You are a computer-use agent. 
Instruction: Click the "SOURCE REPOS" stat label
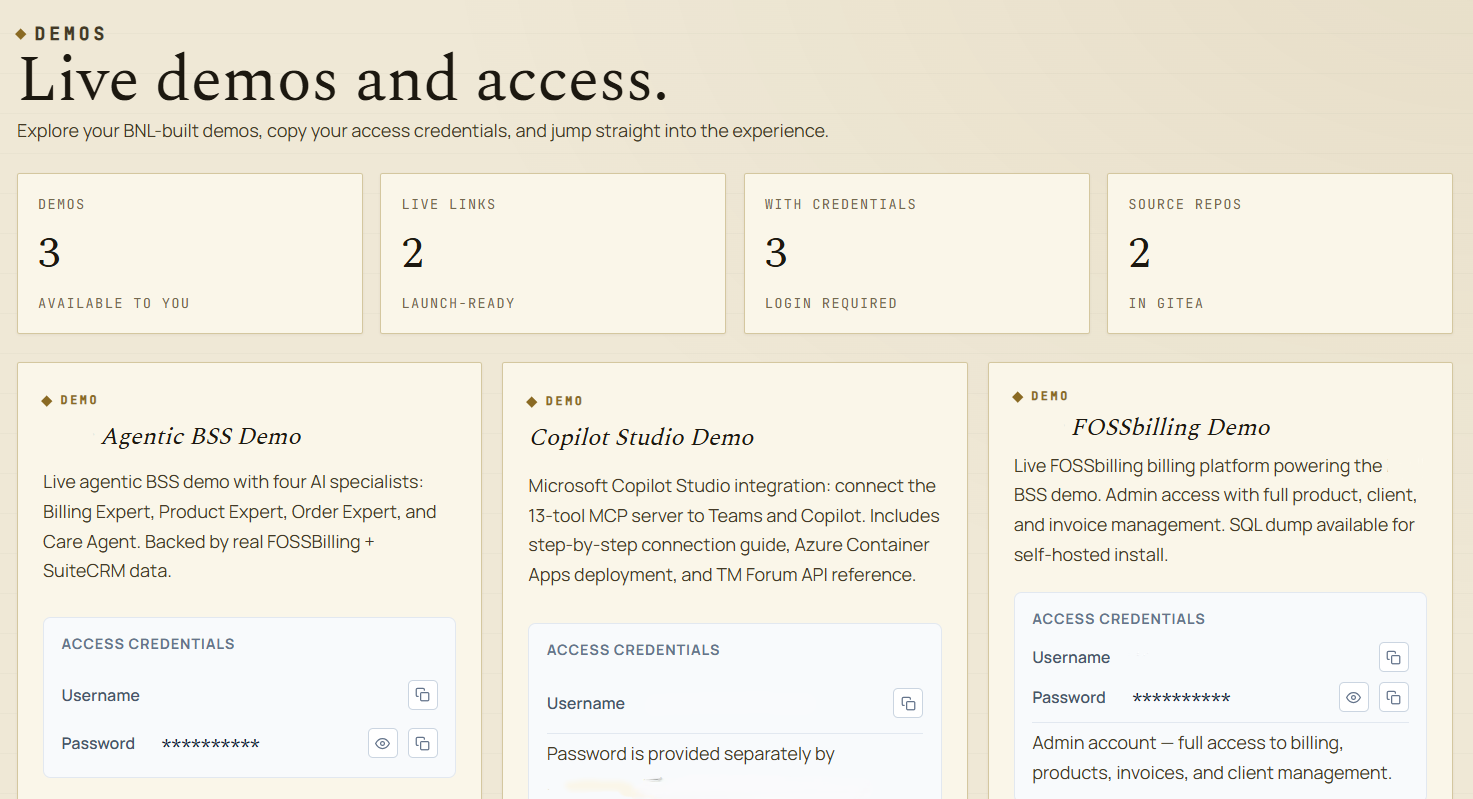(x=1185, y=204)
